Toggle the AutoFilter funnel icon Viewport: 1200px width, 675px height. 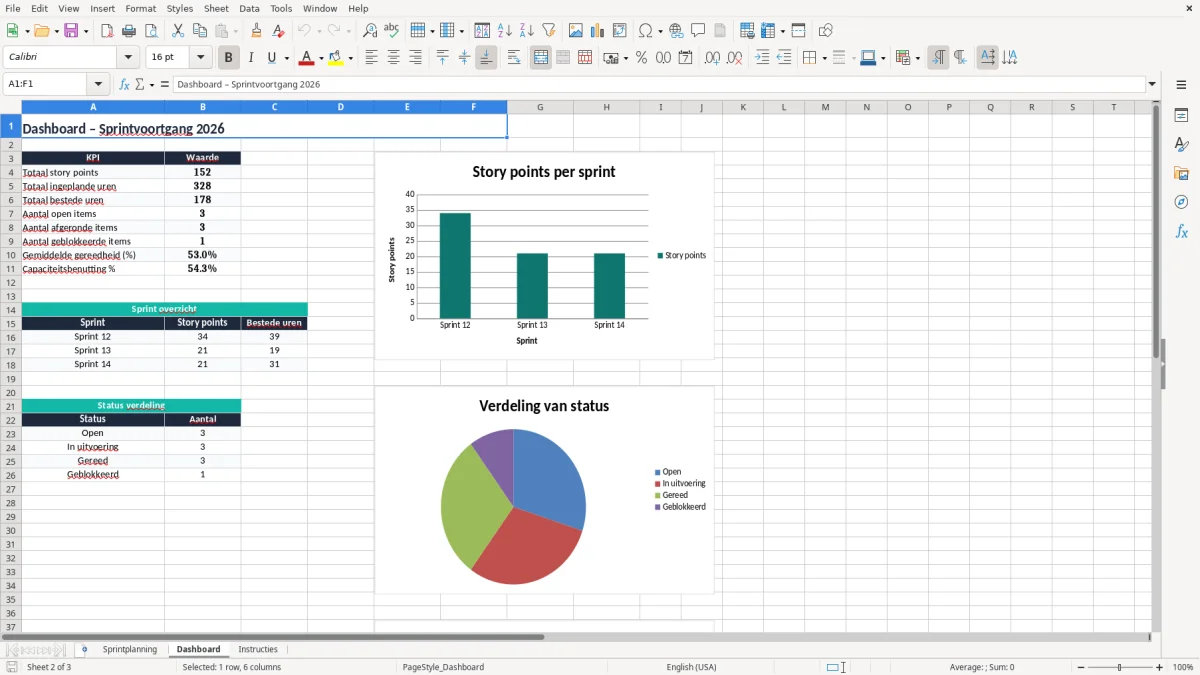click(549, 31)
